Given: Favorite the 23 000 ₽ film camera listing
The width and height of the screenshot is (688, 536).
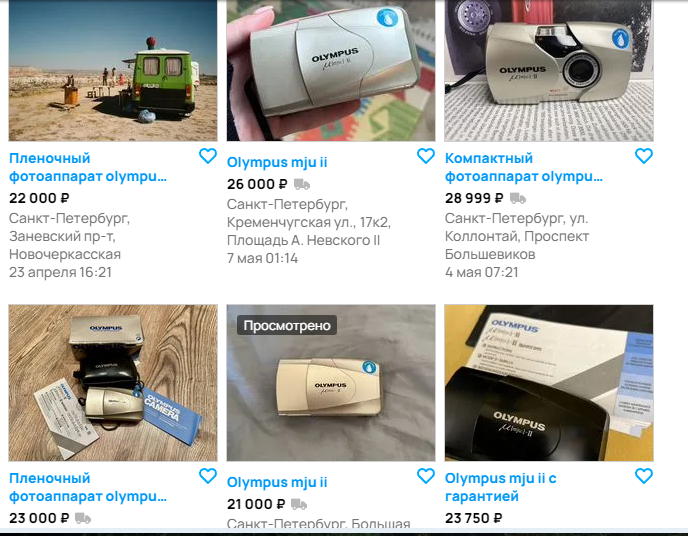Looking at the screenshot, I should 208,476.
